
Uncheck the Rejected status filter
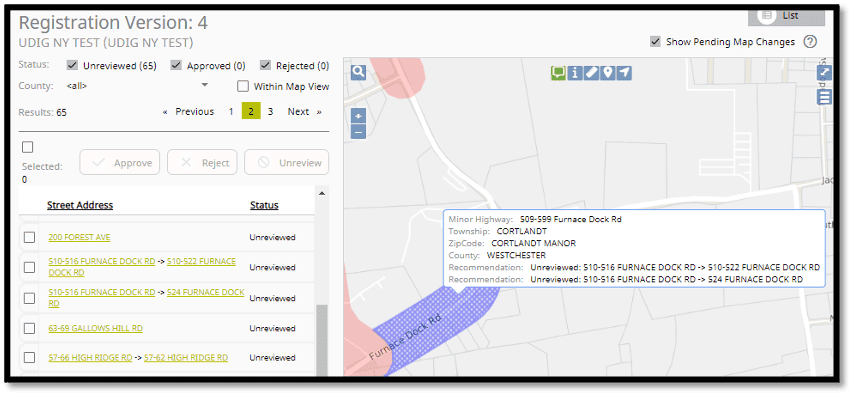[x=265, y=65]
